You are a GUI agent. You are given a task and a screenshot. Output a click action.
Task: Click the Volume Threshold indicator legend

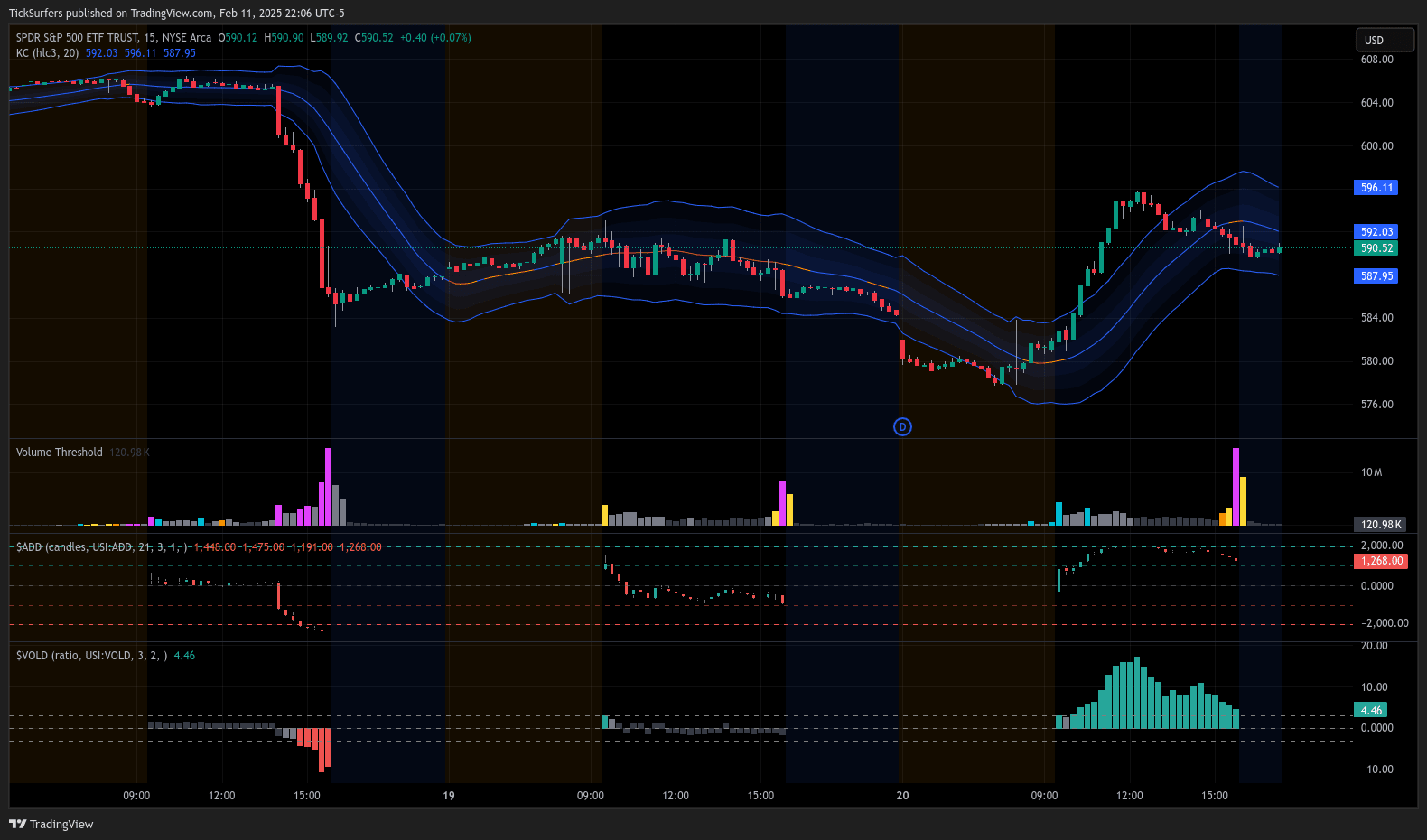pyautogui.click(x=60, y=453)
